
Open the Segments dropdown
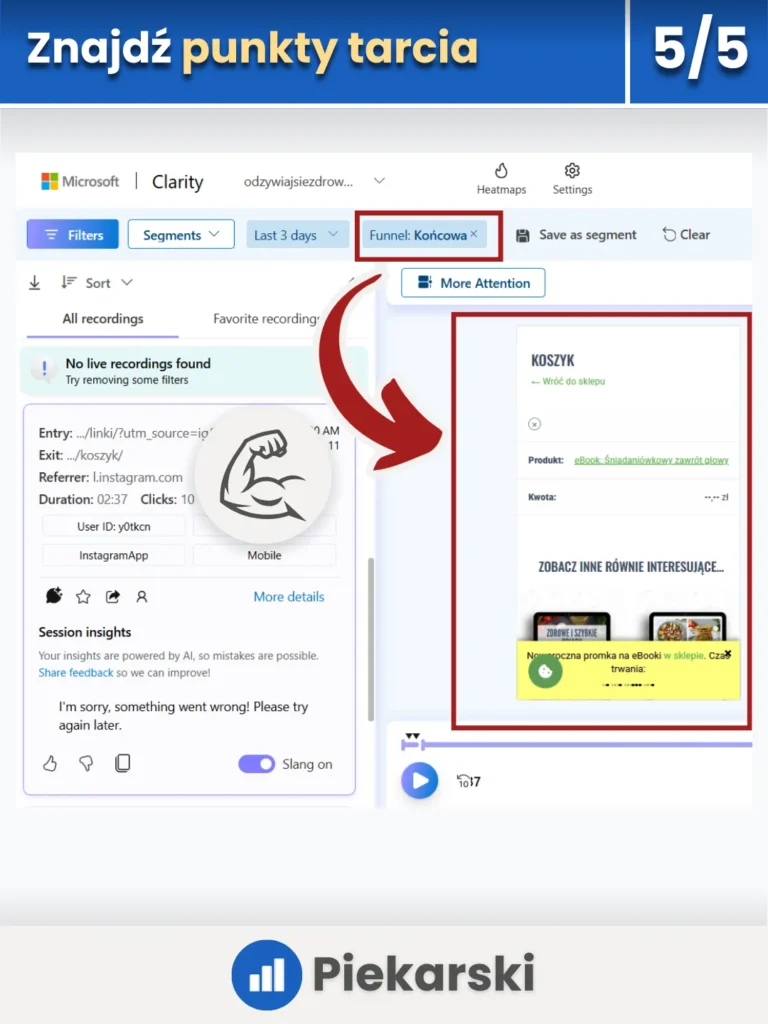[181, 234]
